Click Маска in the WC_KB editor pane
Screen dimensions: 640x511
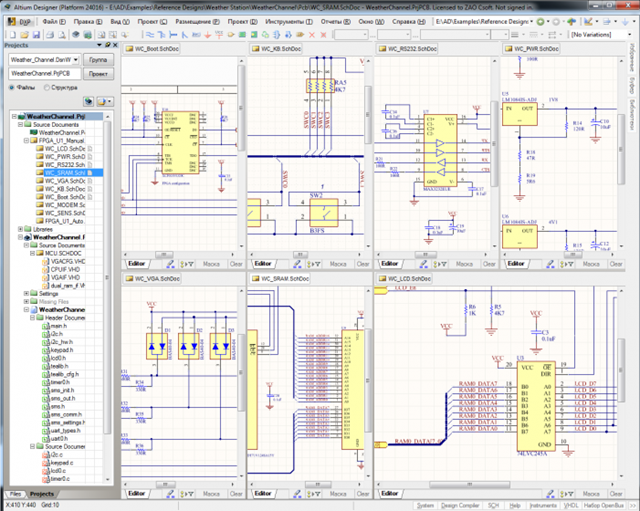point(338,264)
